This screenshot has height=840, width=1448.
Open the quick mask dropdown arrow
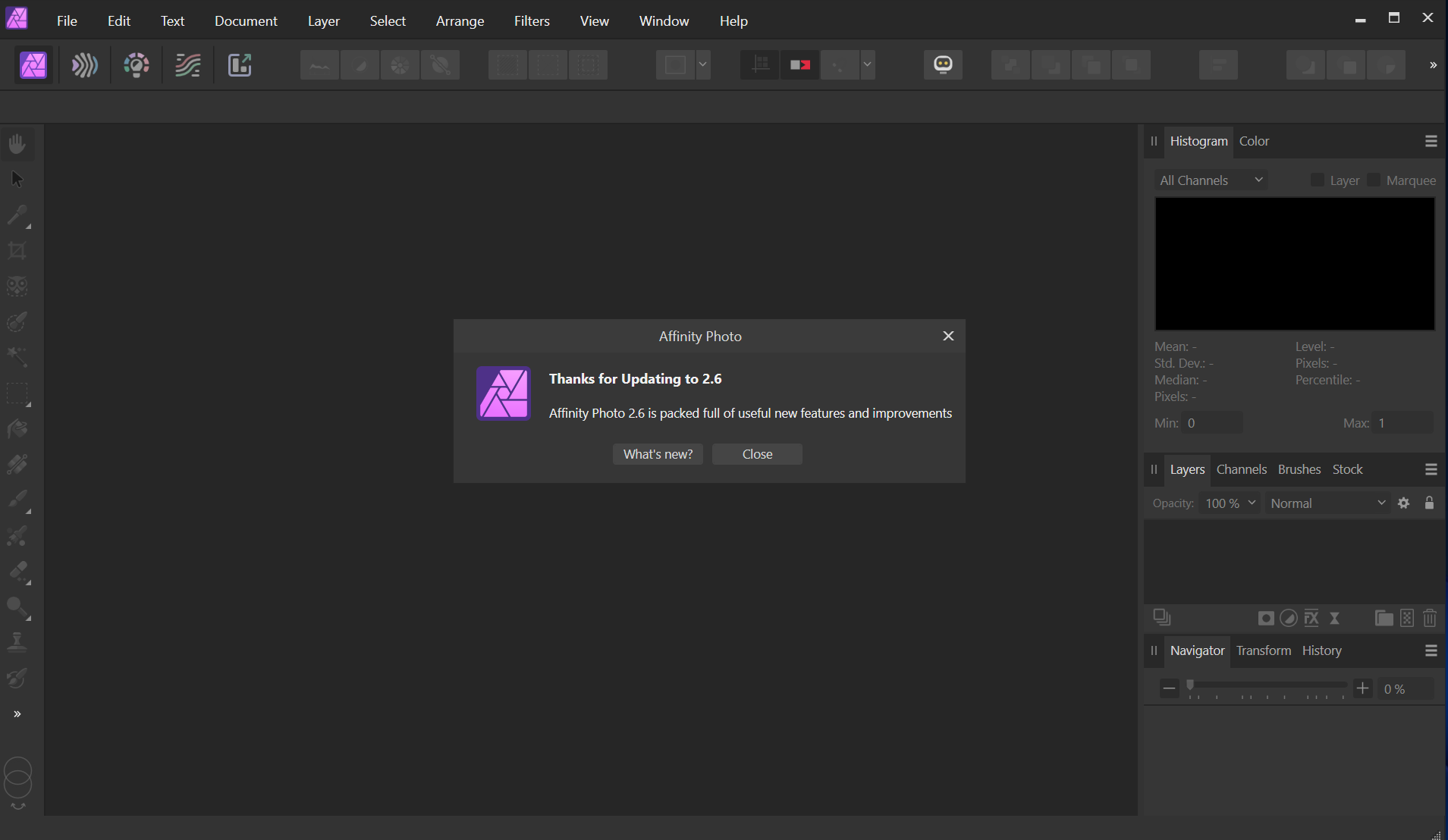pyautogui.click(x=703, y=65)
